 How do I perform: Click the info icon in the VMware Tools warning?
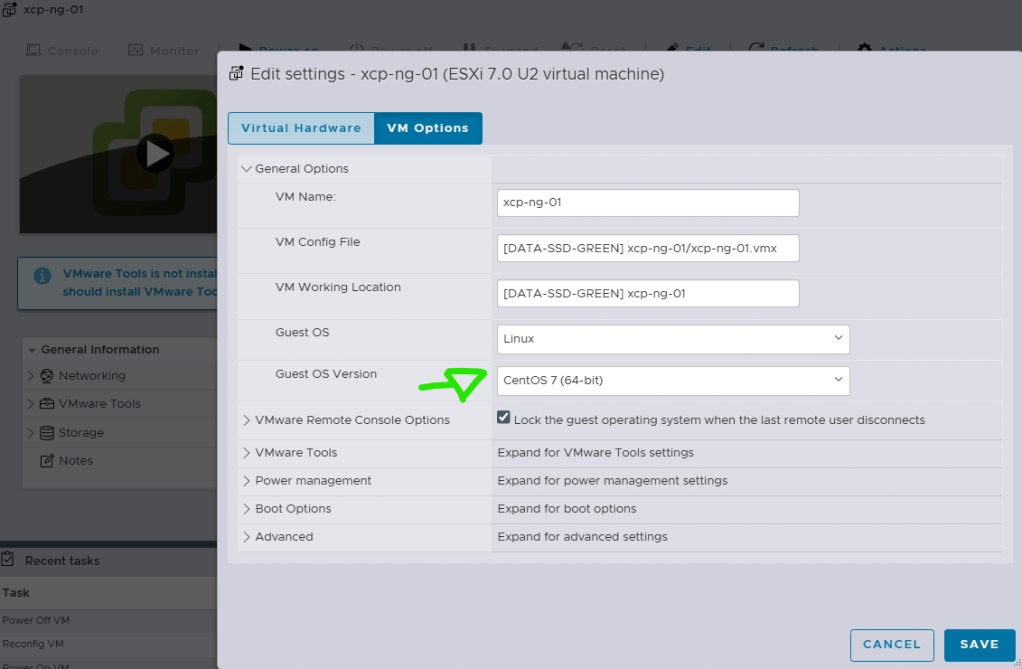pos(42,276)
